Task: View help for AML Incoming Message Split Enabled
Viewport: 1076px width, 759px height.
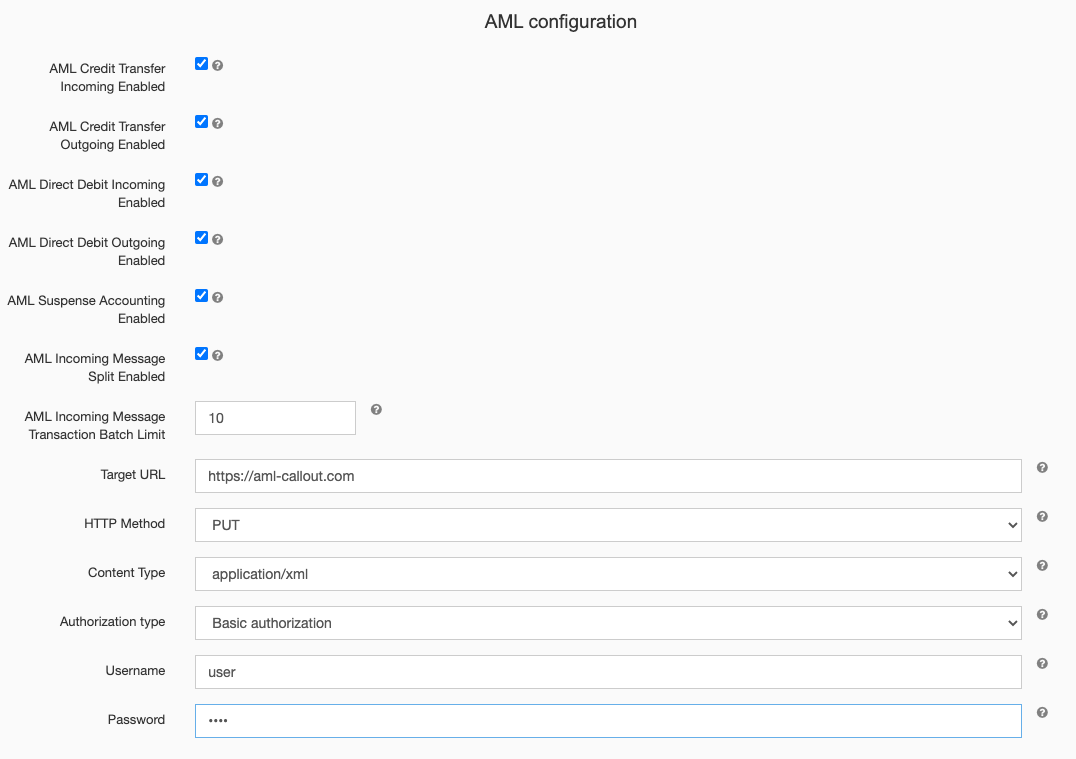Action: coord(219,354)
